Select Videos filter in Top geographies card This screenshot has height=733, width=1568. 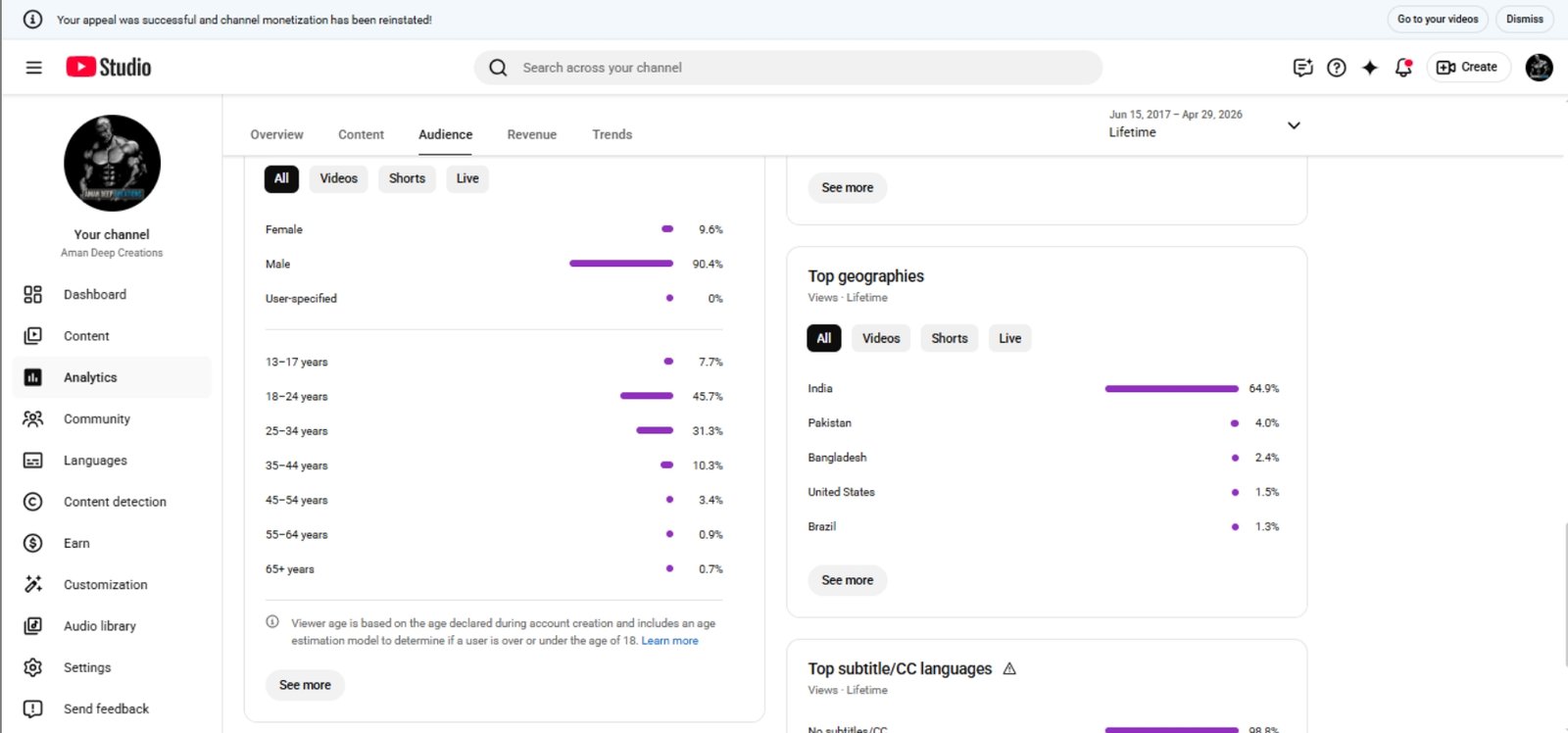[x=880, y=338]
